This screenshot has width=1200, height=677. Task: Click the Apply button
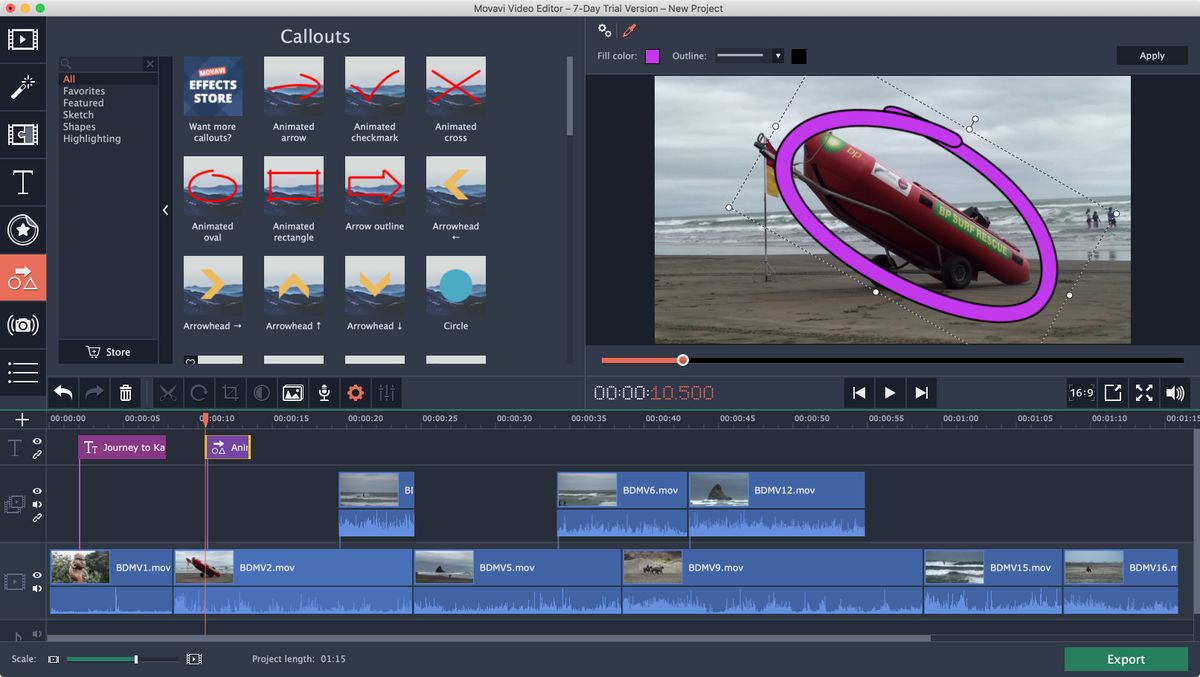coord(1152,56)
